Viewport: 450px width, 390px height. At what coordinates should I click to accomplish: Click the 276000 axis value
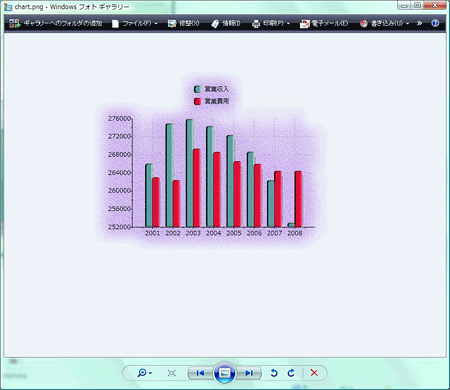119,118
